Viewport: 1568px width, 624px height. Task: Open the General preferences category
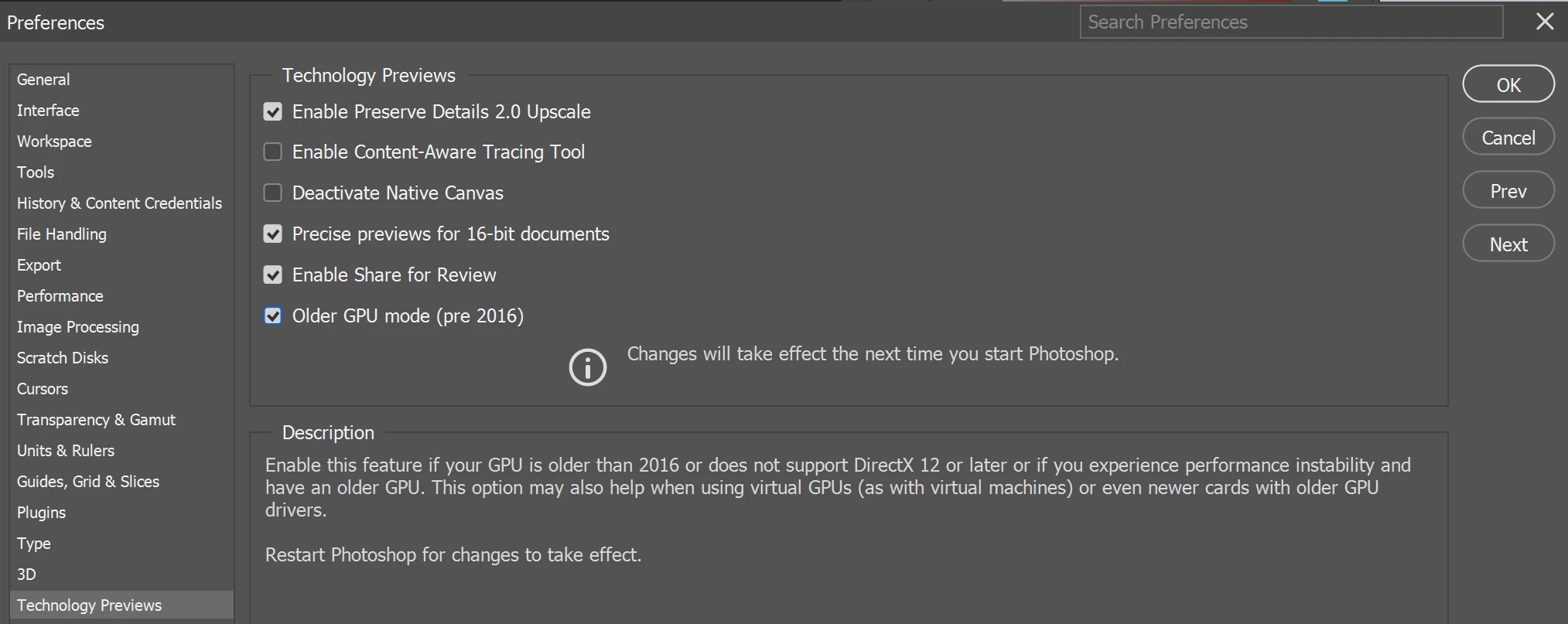pos(121,80)
